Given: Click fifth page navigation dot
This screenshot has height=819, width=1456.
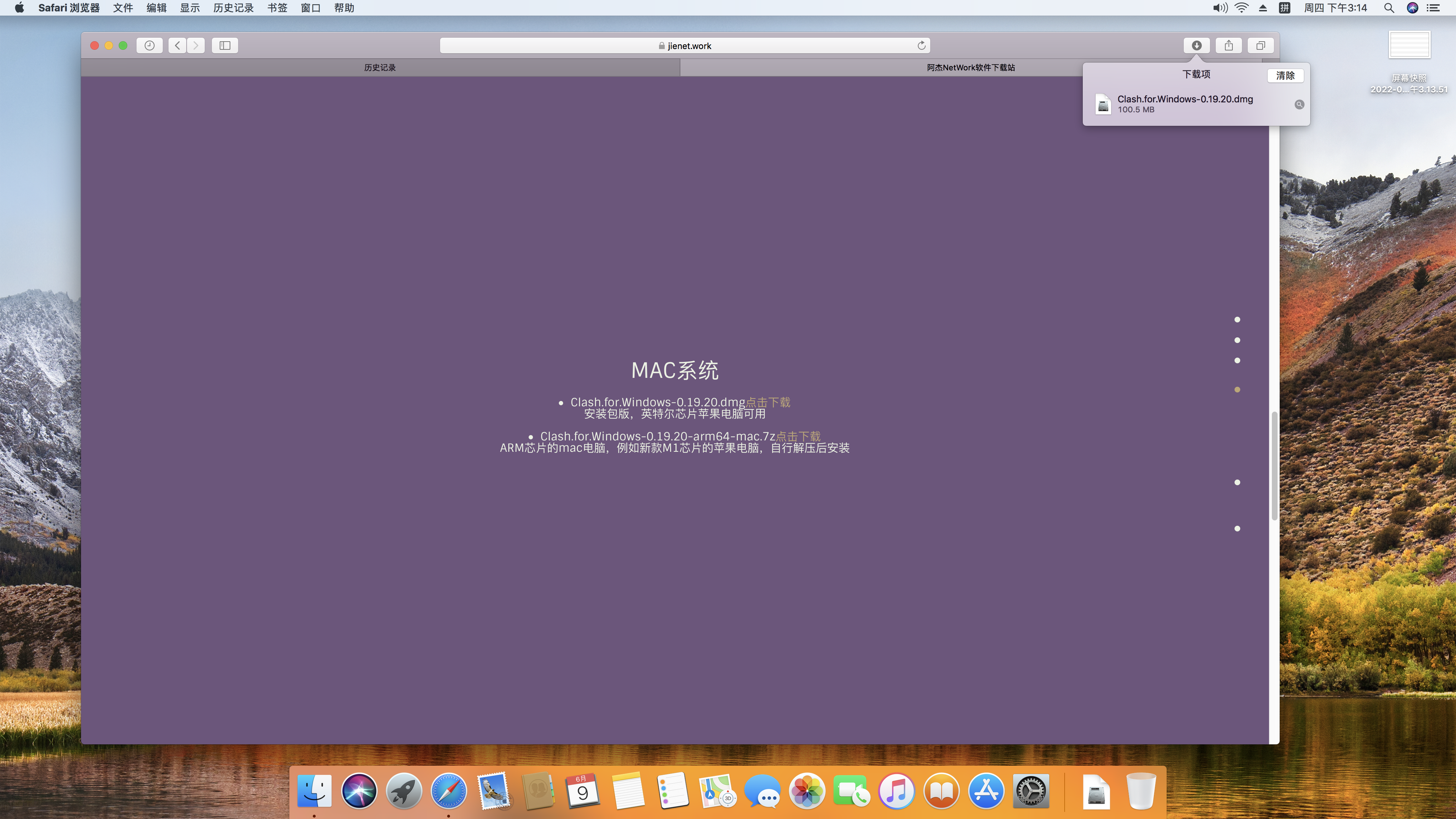Looking at the screenshot, I should pos(1237,483).
